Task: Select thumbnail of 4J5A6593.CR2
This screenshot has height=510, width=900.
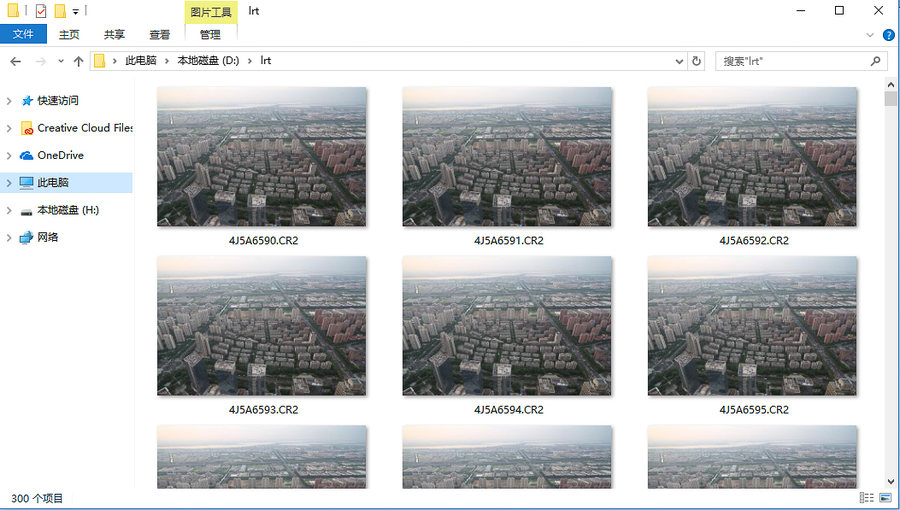Action: coord(262,325)
